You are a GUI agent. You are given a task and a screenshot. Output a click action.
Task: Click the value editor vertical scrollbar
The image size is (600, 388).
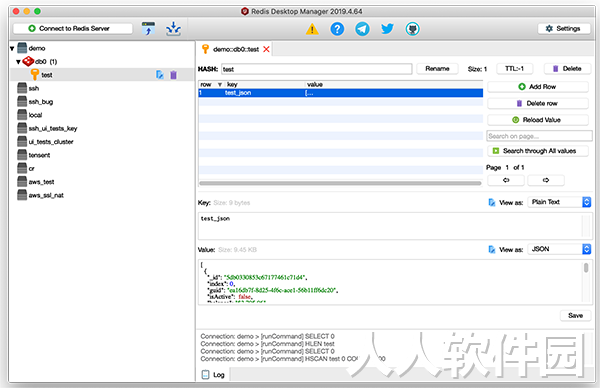[586, 267]
